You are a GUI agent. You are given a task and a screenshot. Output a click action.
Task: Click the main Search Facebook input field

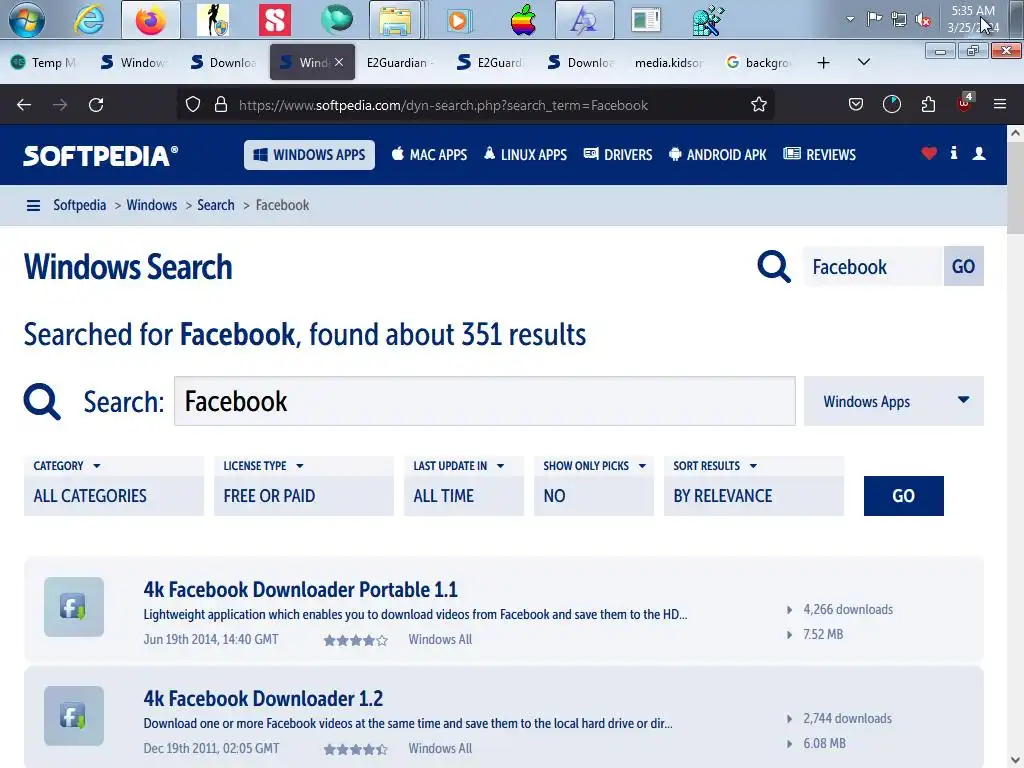485,401
